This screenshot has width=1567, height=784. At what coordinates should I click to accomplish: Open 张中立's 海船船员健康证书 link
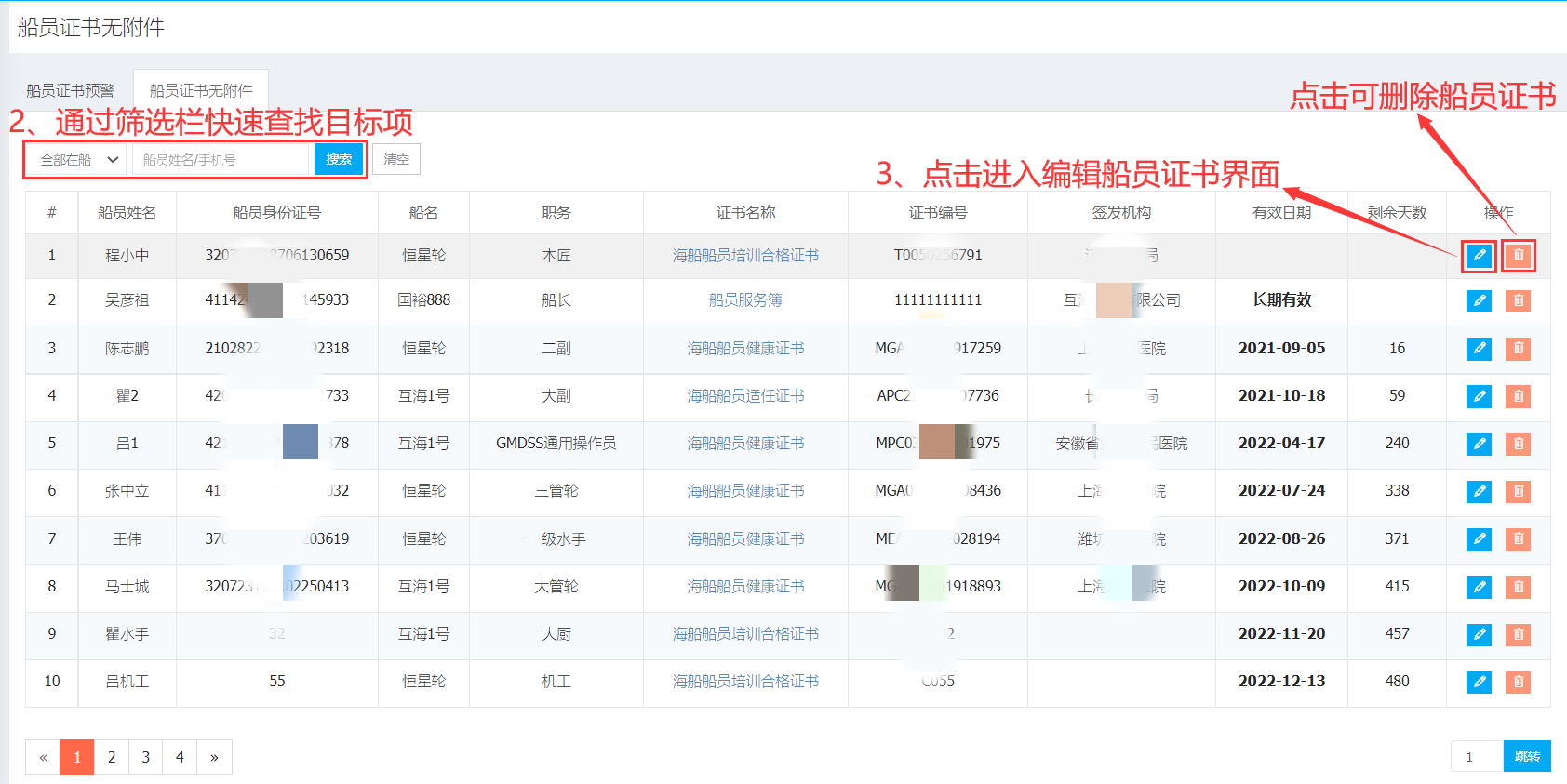(745, 491)
